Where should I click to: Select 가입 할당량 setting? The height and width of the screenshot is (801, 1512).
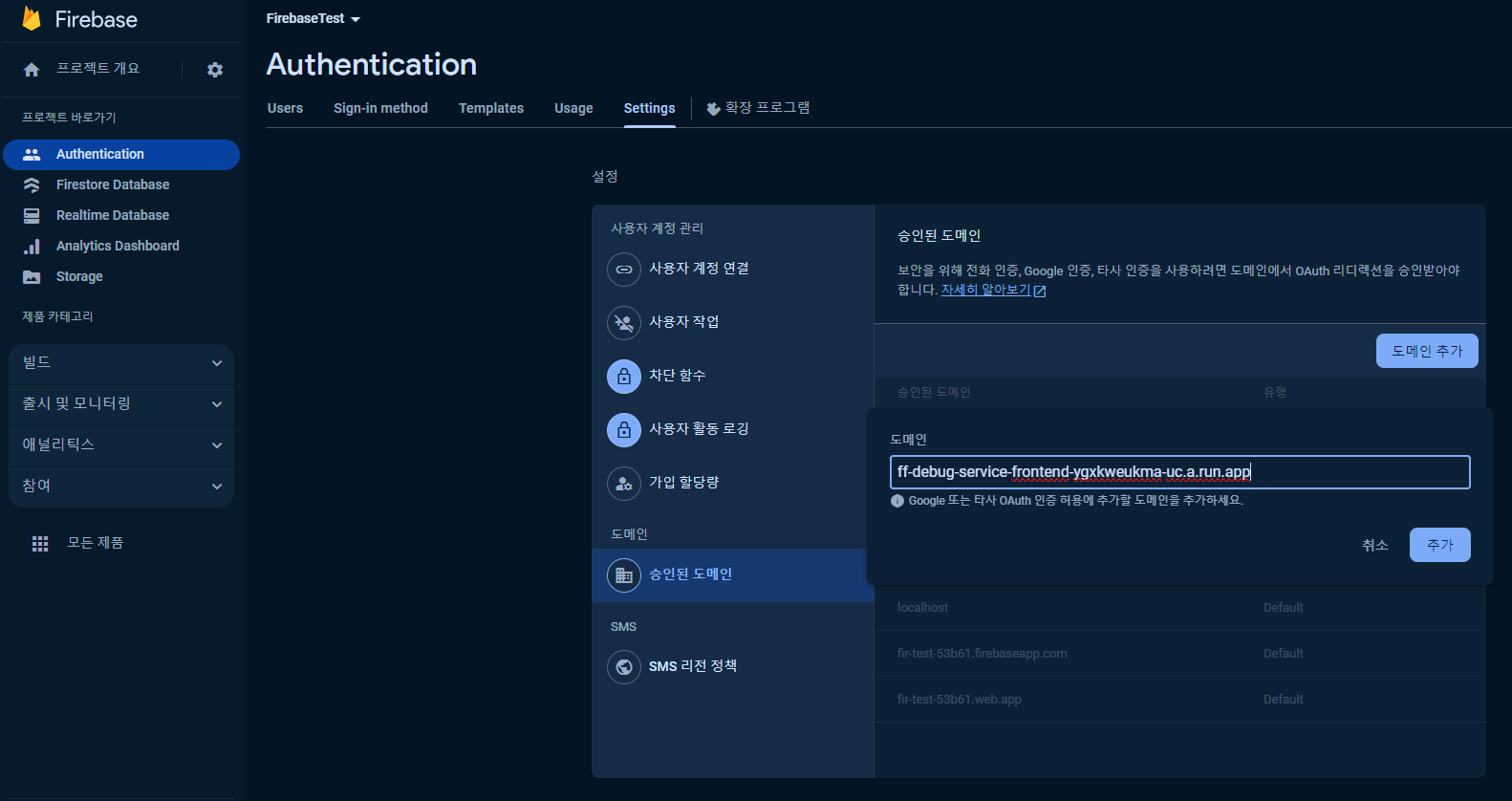pyautogui.click(x=733, y=484)
